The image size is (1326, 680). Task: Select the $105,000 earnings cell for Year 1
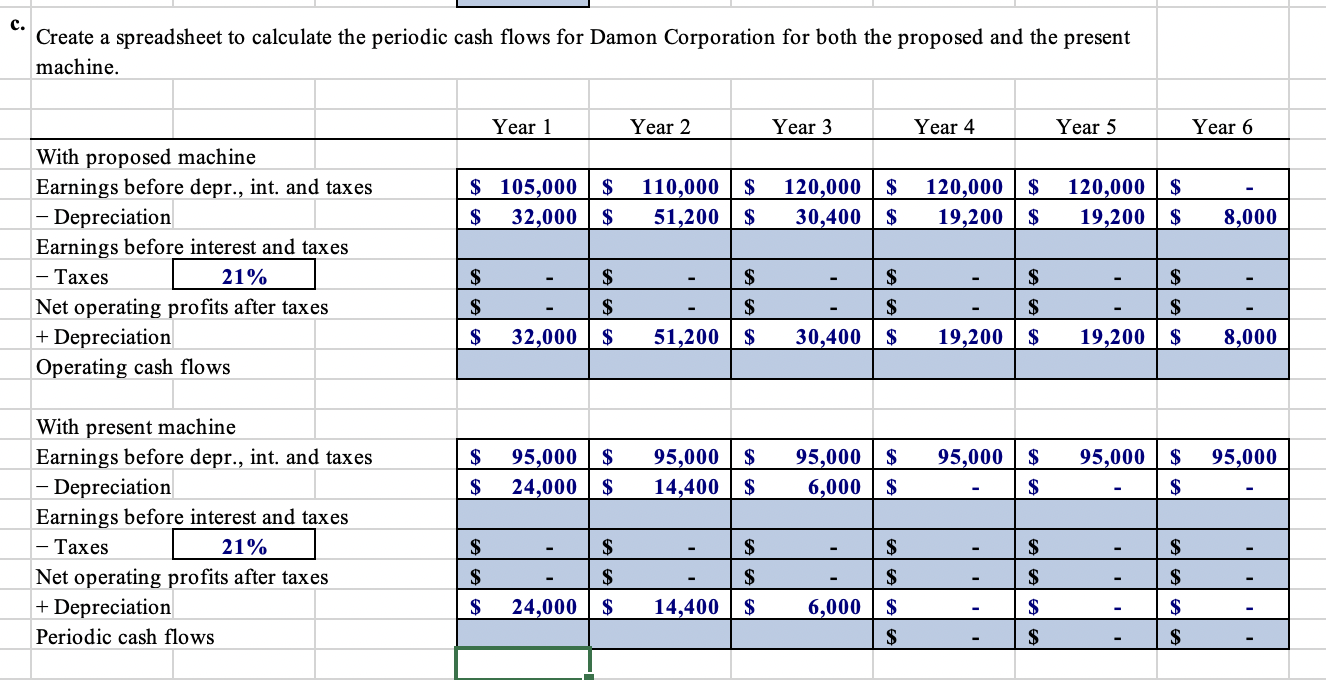[x=520, y=187]
